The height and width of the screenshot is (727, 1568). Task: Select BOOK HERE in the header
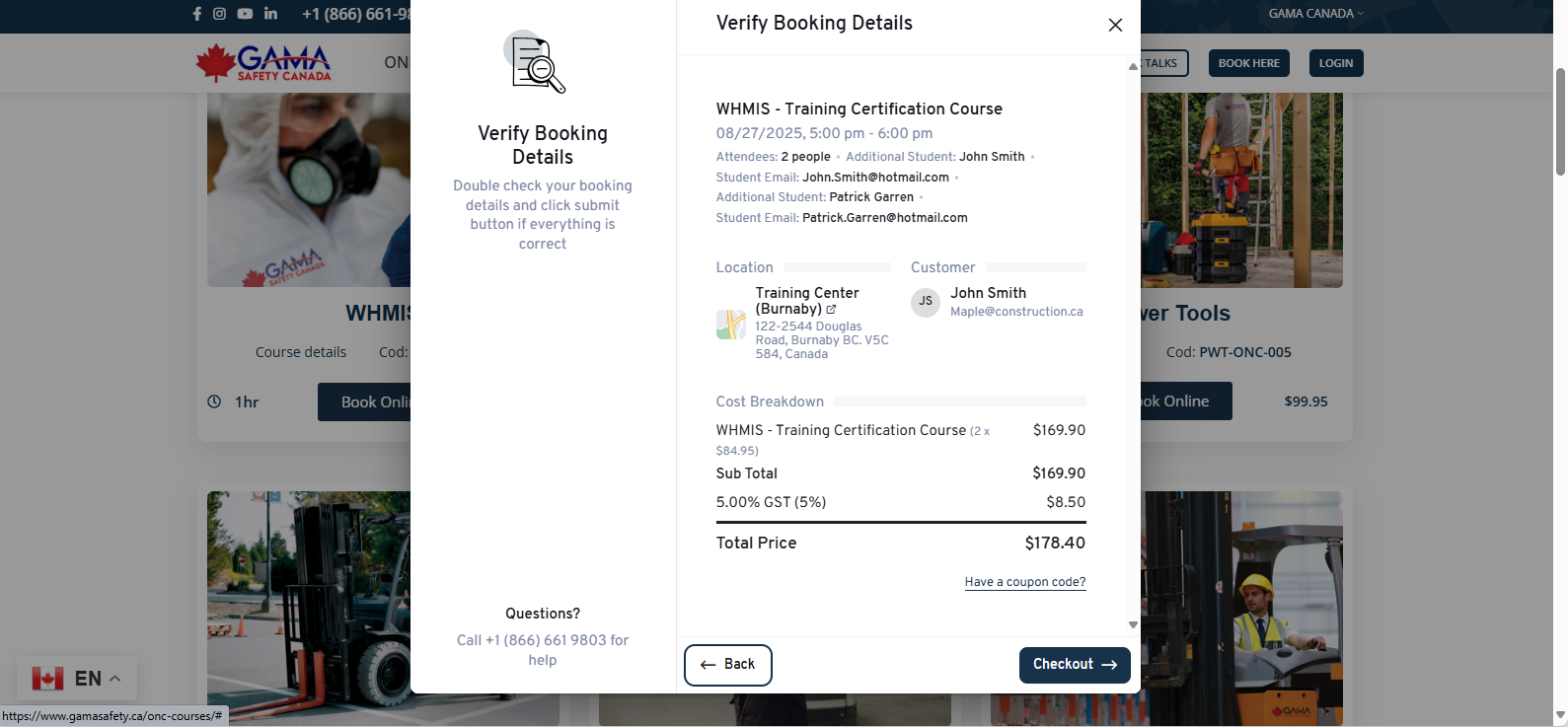point(1248,63)
